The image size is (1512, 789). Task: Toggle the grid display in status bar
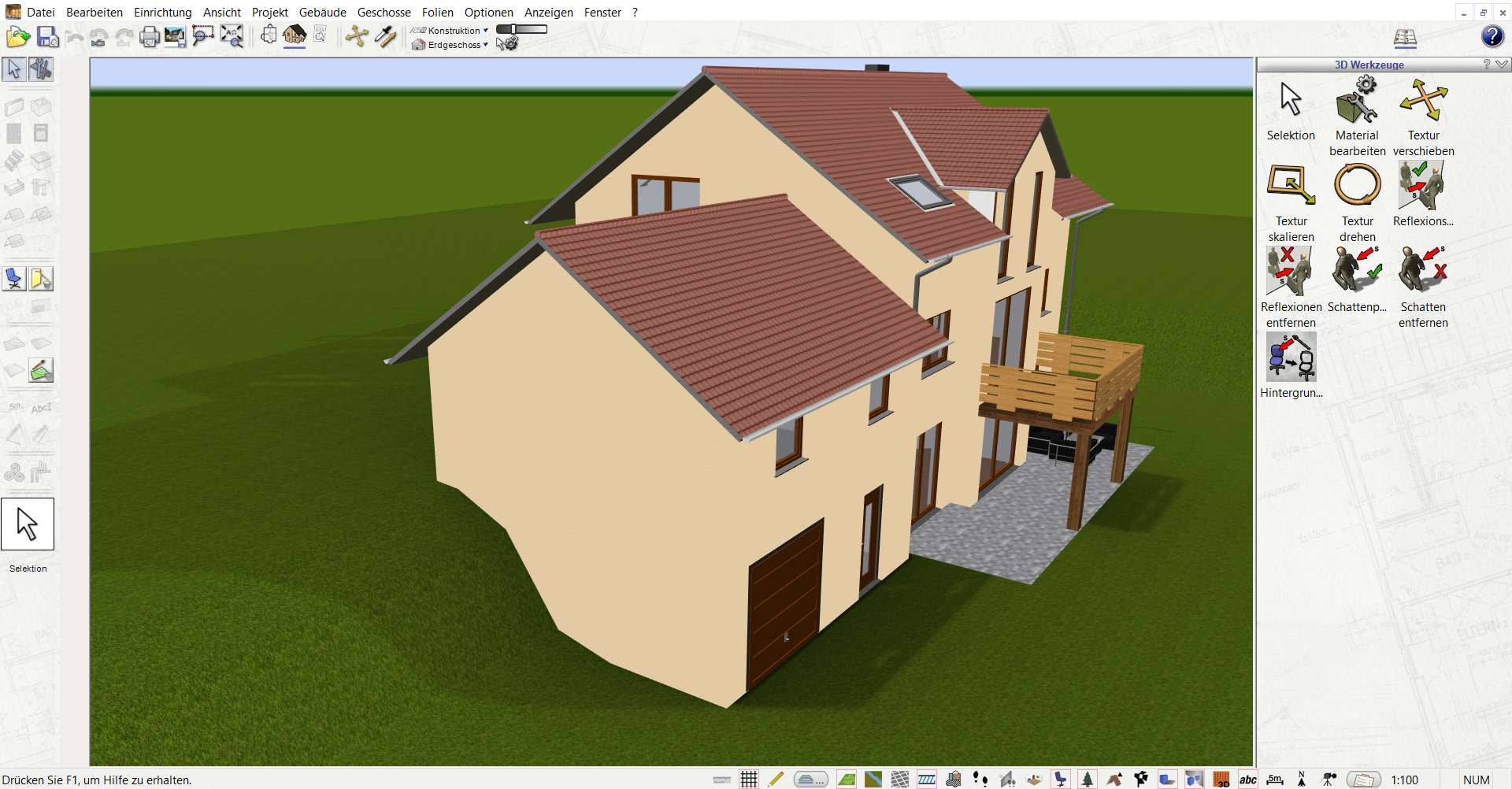pos(749,780)
